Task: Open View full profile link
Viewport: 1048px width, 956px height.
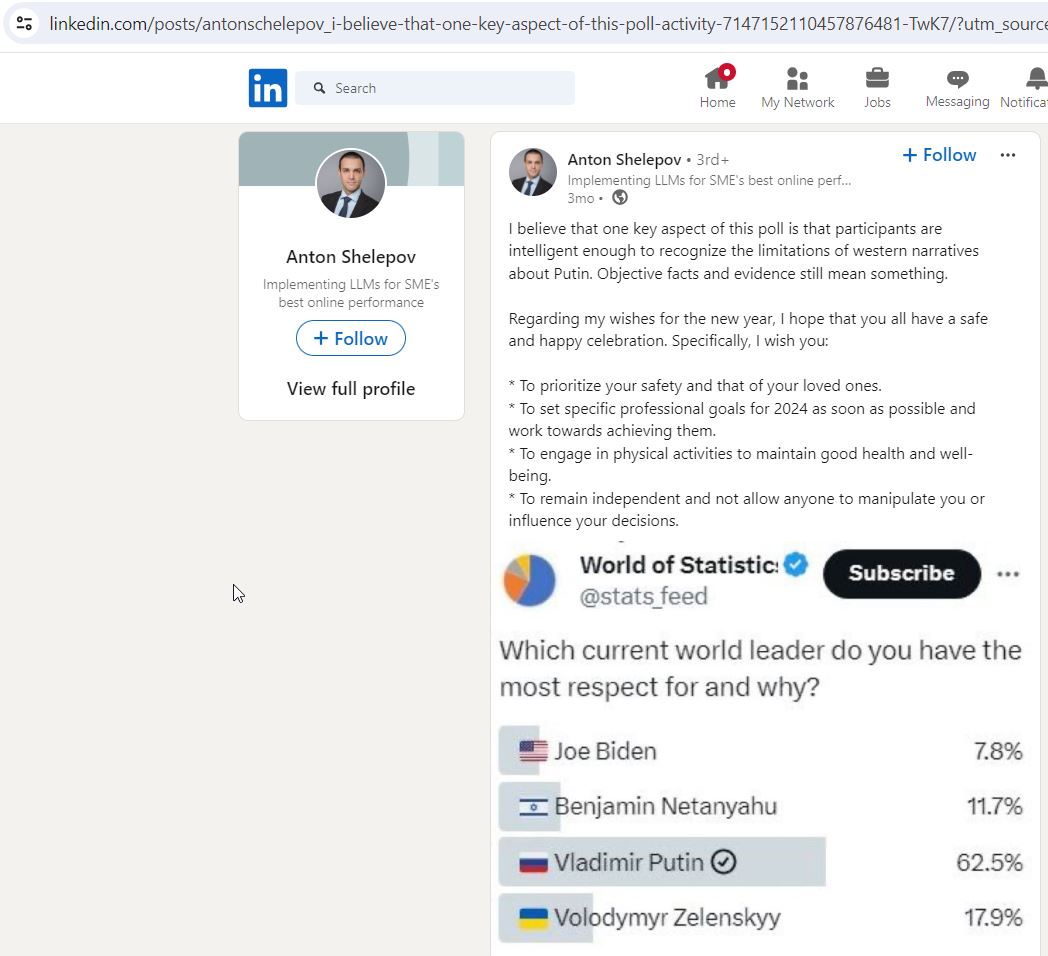Action: [x=351, y=389]
